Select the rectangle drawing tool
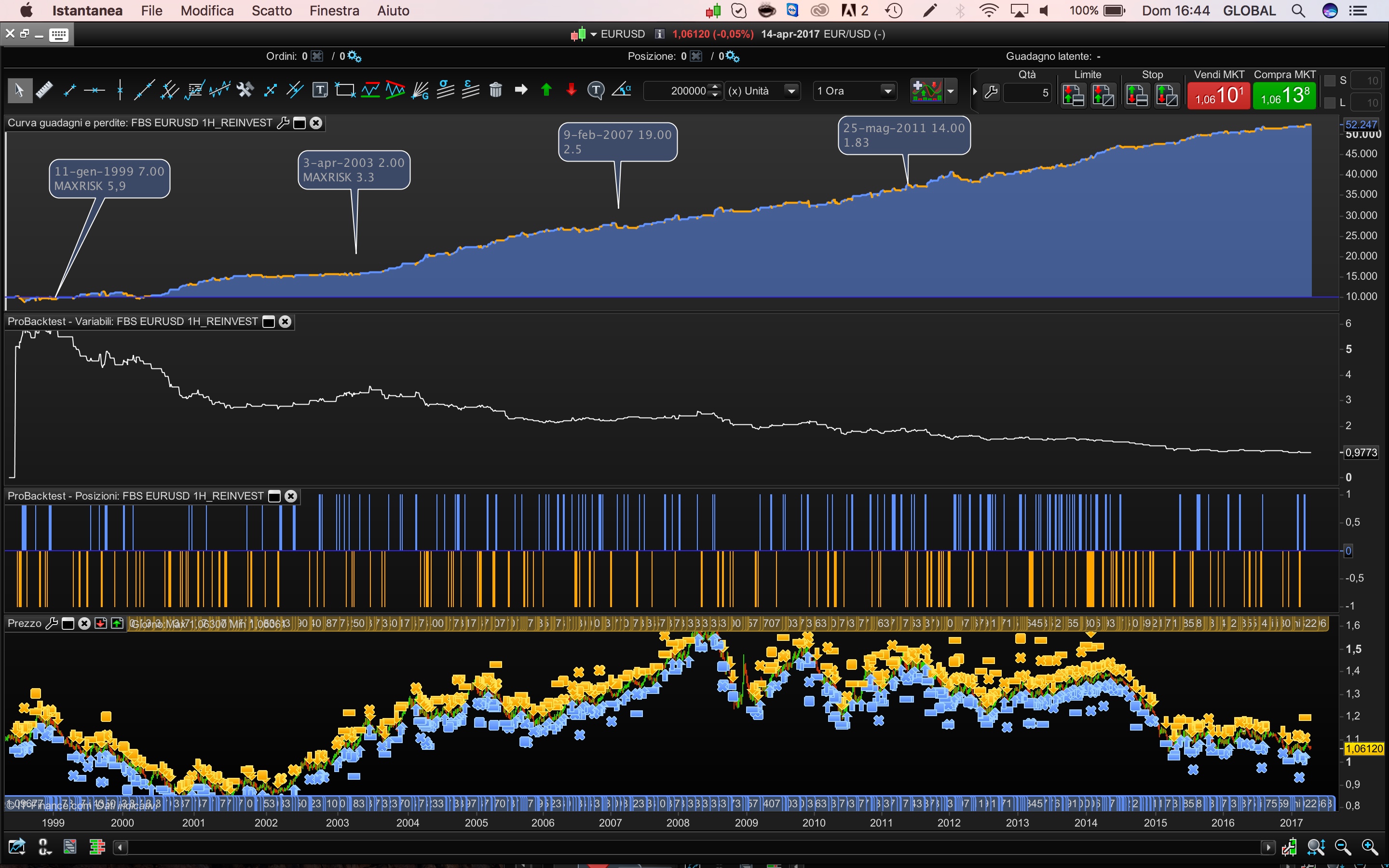 345,90
